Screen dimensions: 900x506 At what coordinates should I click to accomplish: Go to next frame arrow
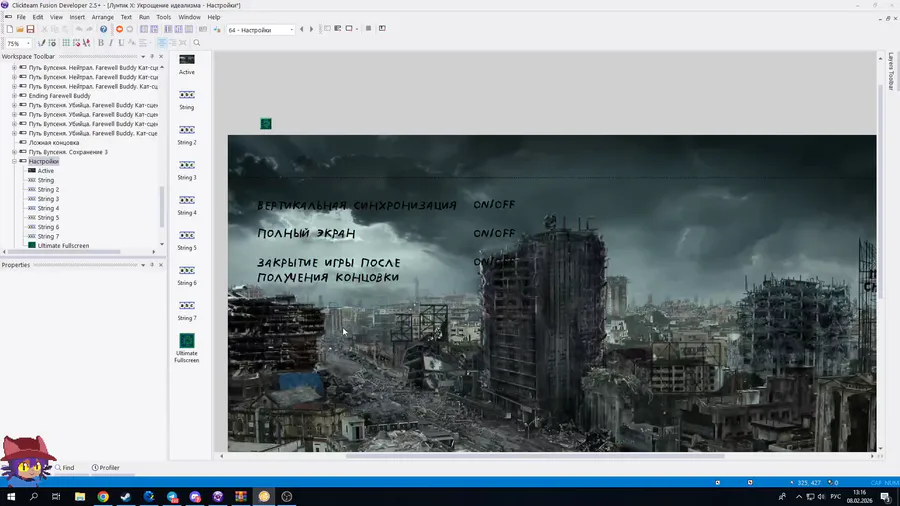(x=312, y=29)
